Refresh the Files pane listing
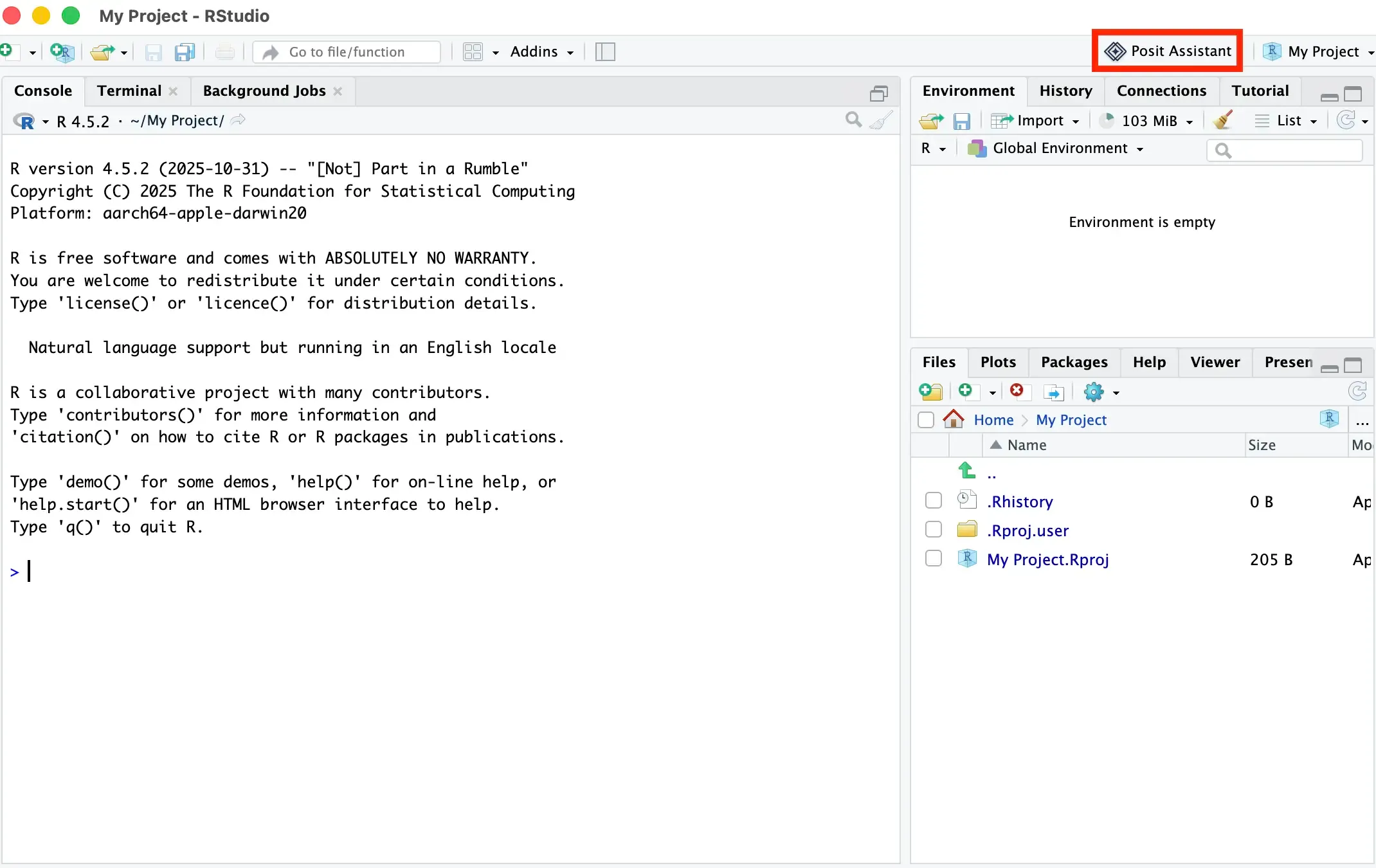 pyautogui.click(x=1357, y=391)
